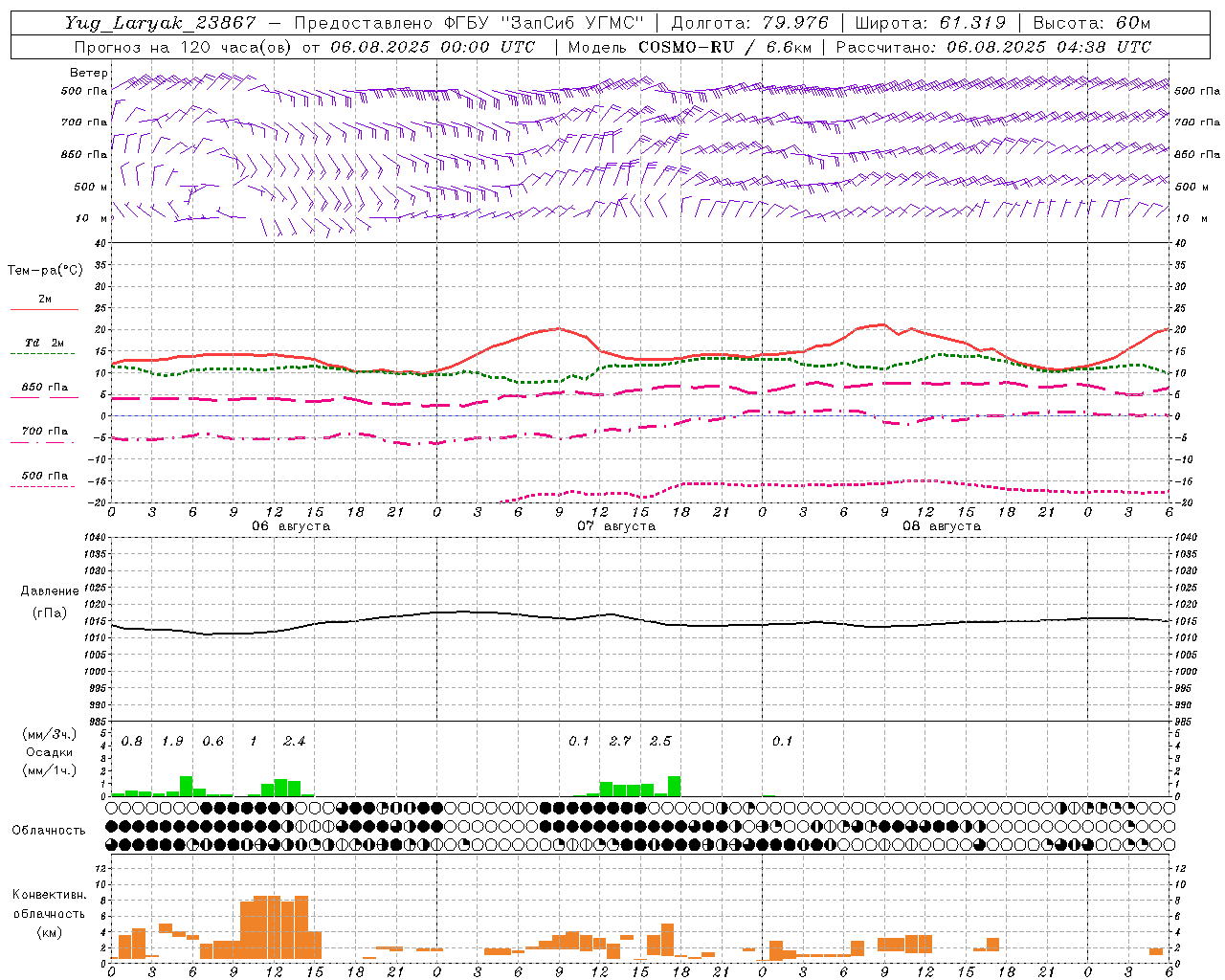Click the Тем-ра(°C) temperature label

[45, 271]
